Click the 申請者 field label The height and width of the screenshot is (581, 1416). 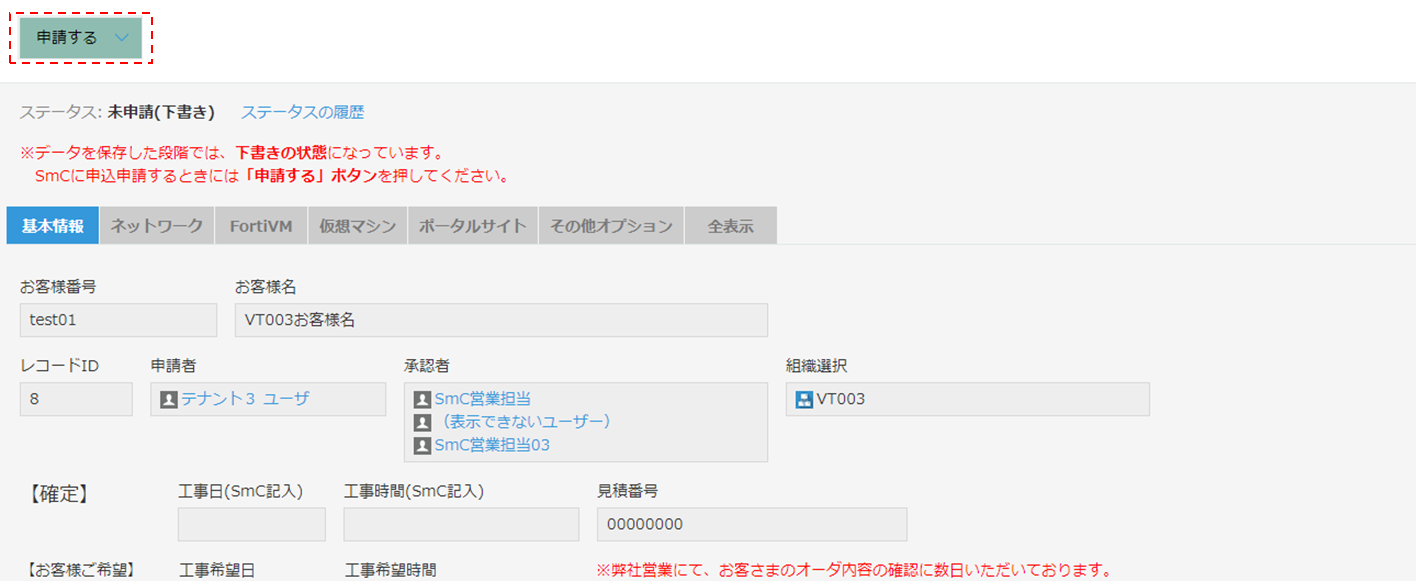click(x=174, y=366)
